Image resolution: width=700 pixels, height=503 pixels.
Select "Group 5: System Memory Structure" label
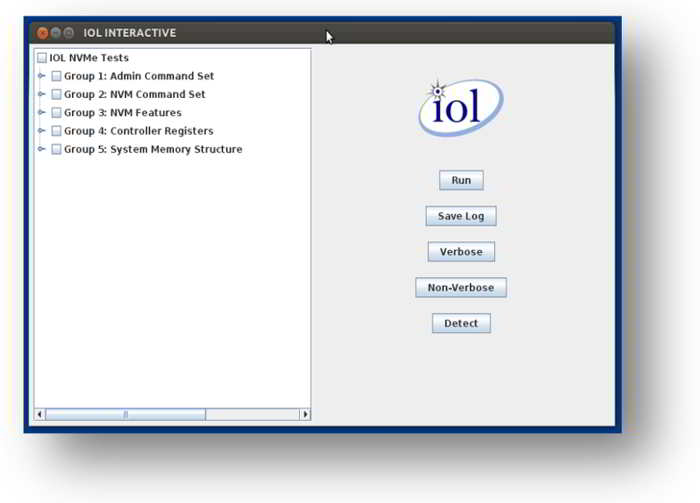[x=153, y=149]
